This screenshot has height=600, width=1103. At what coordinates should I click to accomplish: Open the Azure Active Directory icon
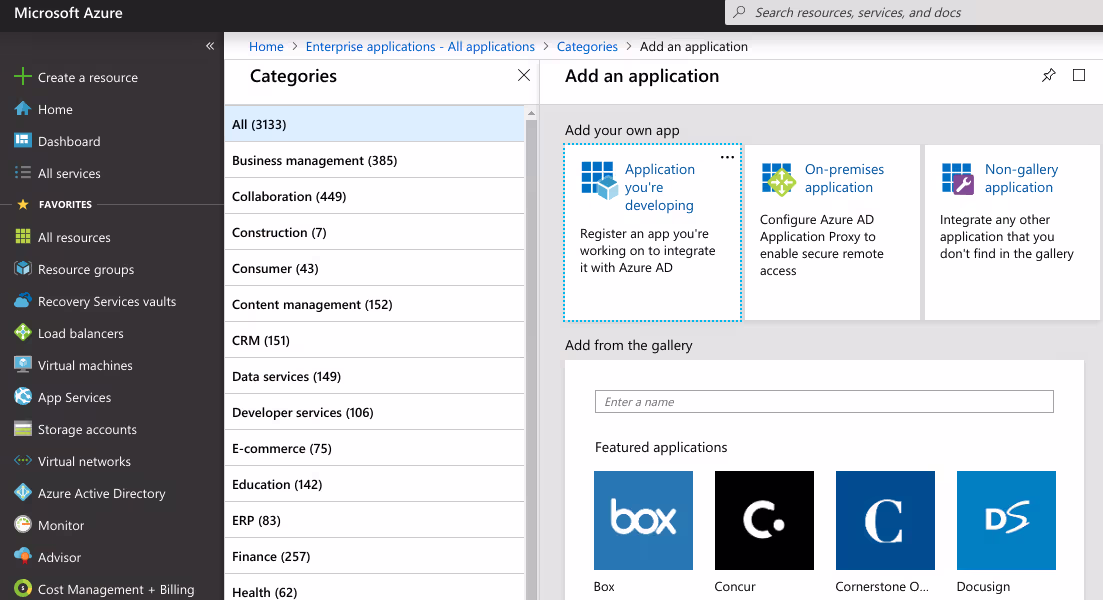pyautogui.click(x=22, y=493)
